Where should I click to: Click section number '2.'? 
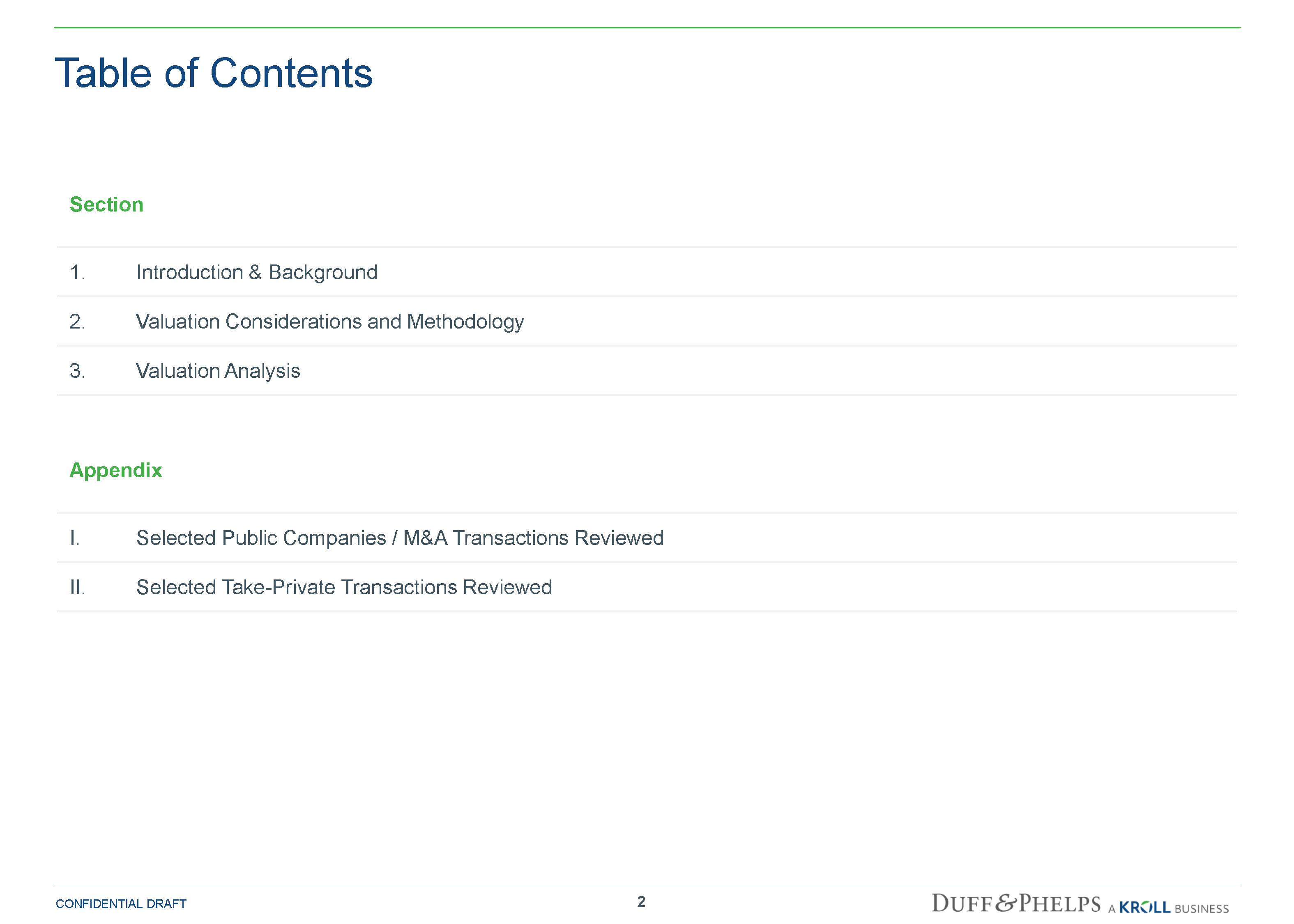tap(77, 322)
